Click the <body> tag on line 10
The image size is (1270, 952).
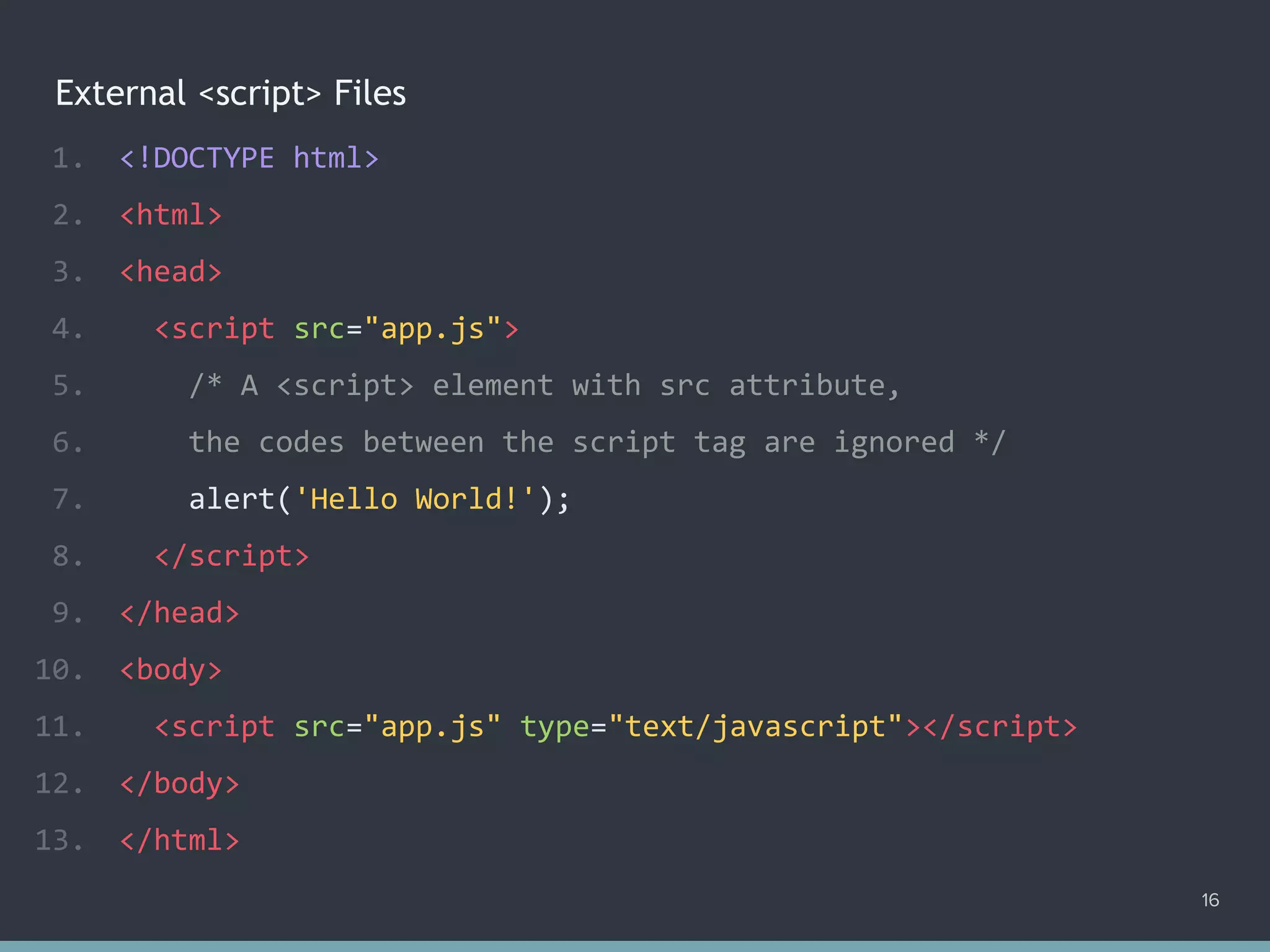coord(170,669)
